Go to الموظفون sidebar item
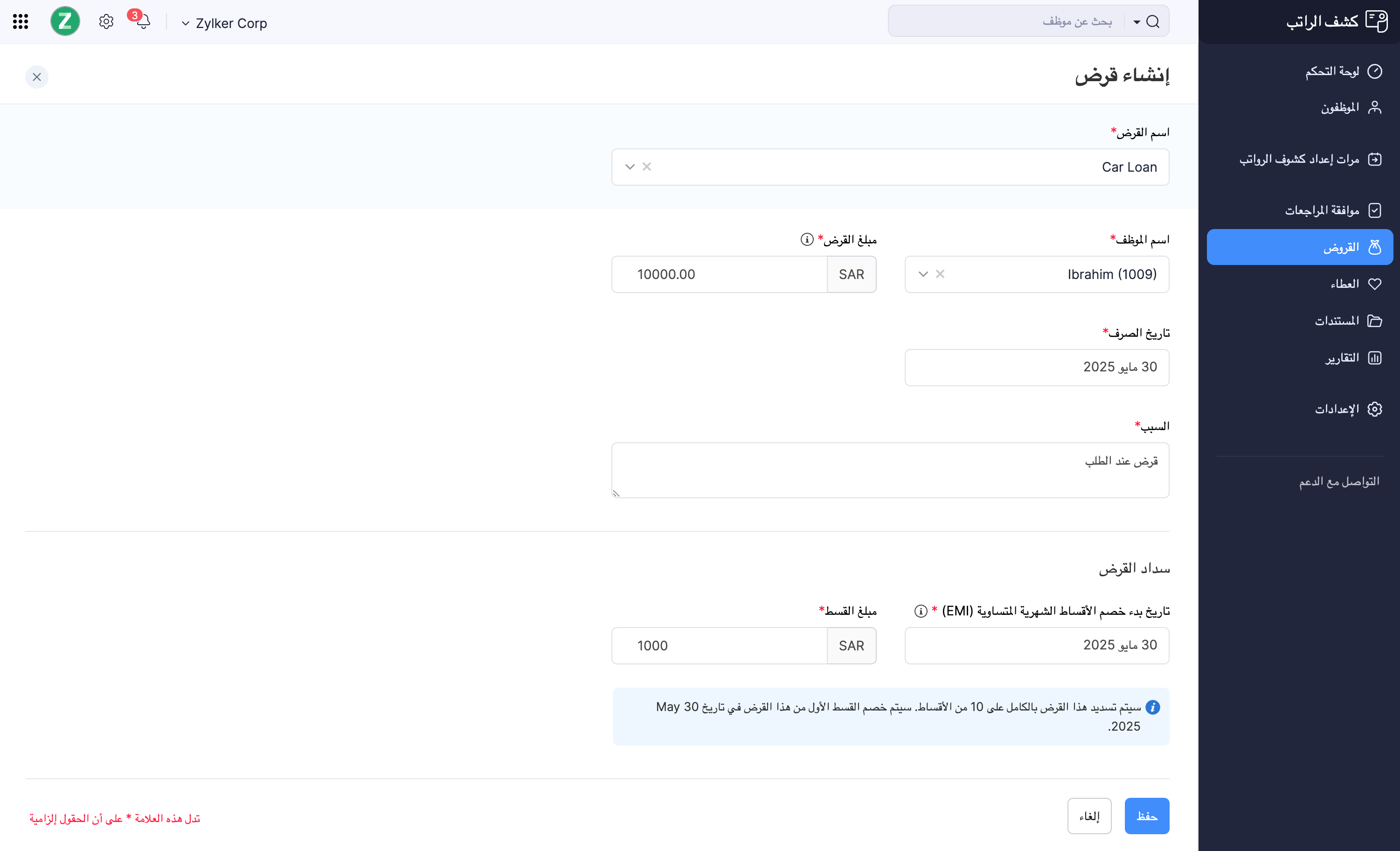 (x=1339, y=107)
